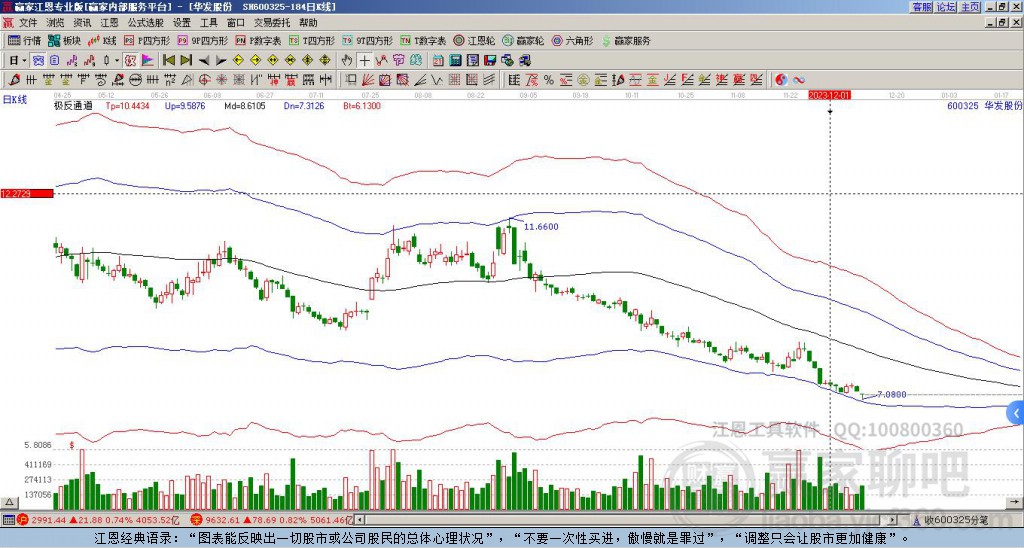Open the 客服 link

click(x=921, y=7)
